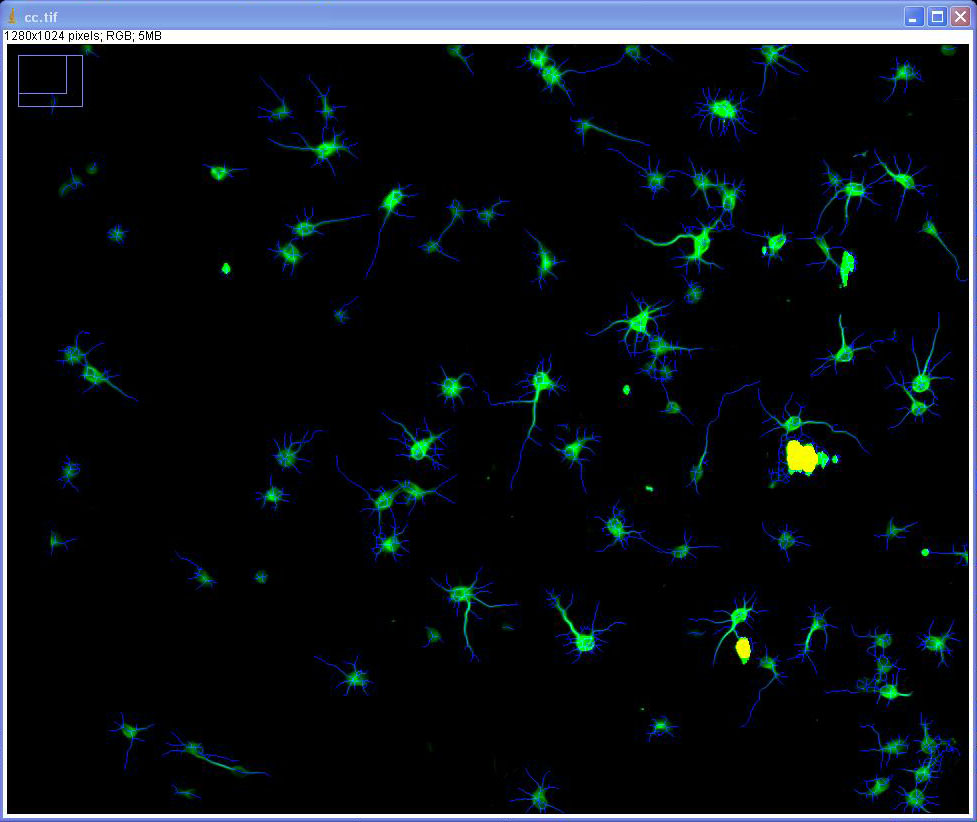Viewport: 977px width, 822px height.
Task: Click the zoom indicator's inner rectangle
Action: point(42,74)
